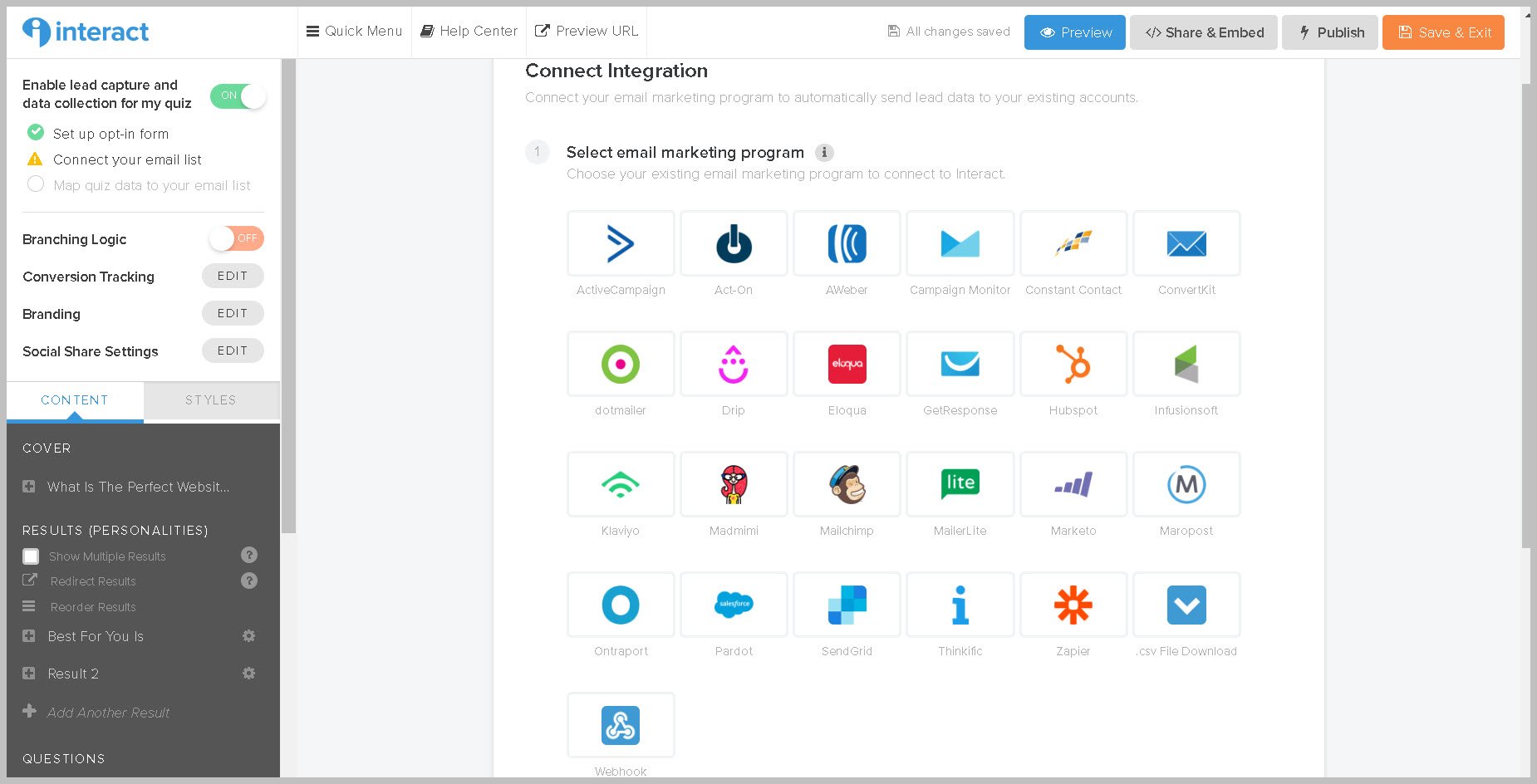Image resolution: width=1537 pixels, height=784 pixels.
Task: Click the blue Preview button
Action: pyautogui.click(x=1075, y=32)
